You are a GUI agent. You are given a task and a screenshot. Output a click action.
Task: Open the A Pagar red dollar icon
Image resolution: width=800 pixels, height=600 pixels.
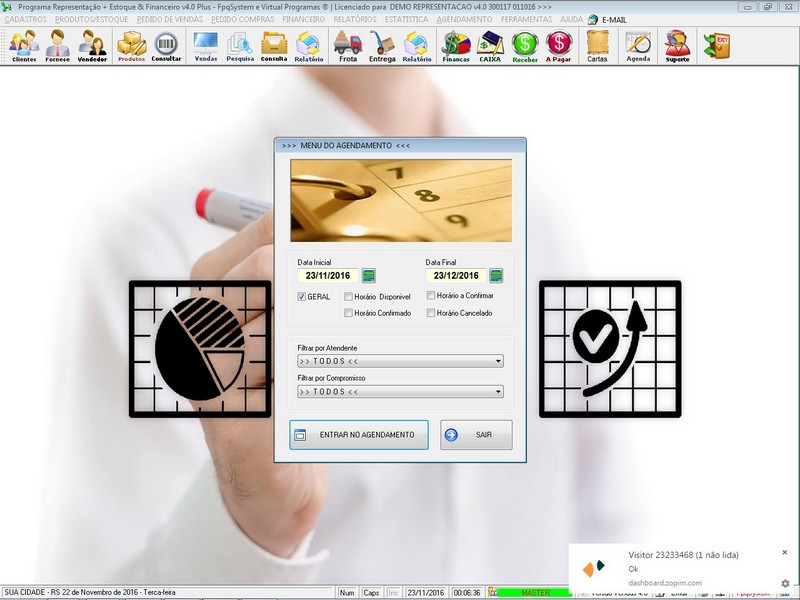pos(559,46)
